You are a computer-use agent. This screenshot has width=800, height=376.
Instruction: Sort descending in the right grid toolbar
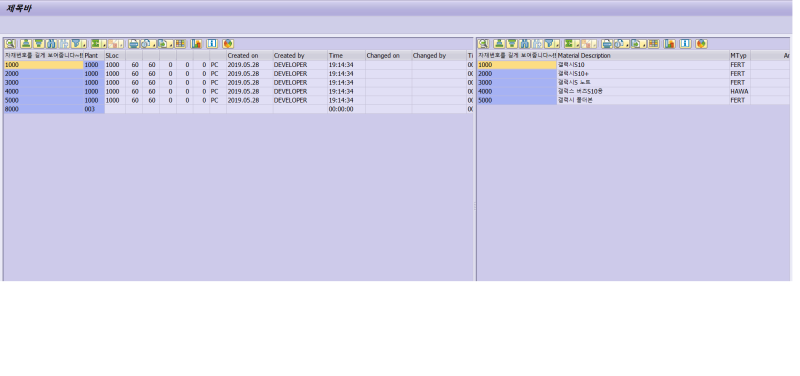[512, 44]
